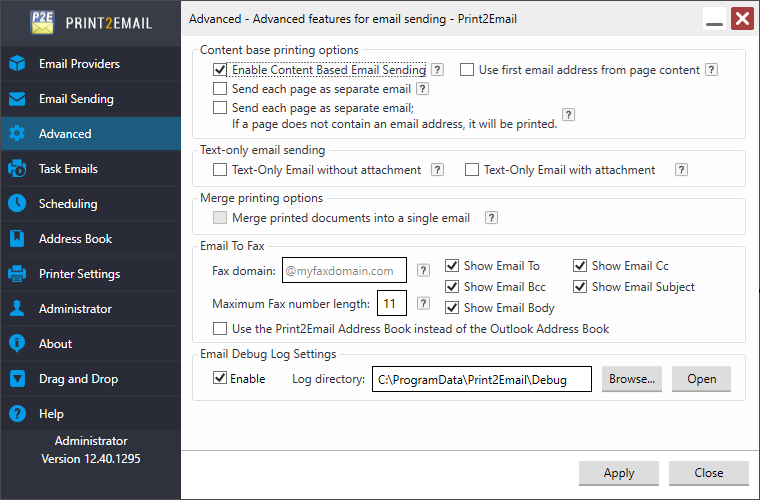Click help icon next to Fax domain field
Viewport: 760px width, 500px height.
point(423,270)
